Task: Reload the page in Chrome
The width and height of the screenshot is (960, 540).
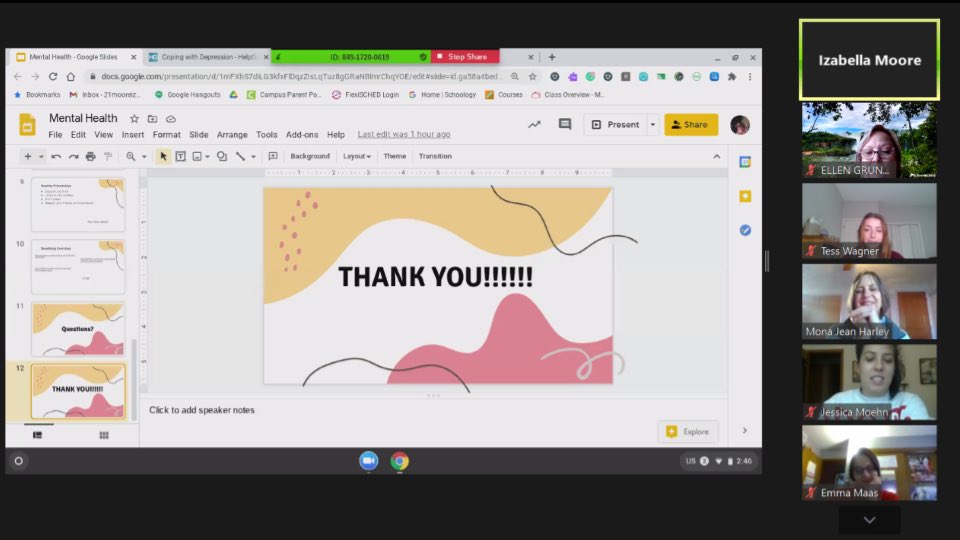Action: 53,77
